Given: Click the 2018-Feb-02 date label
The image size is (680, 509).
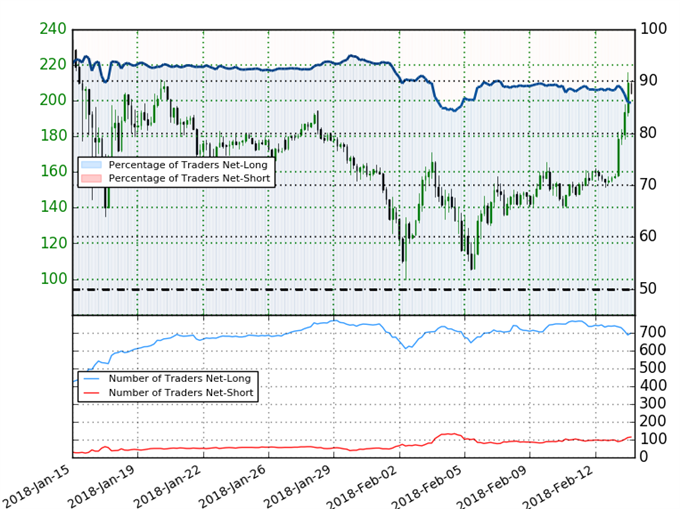Looking at the screenshot, I should pyautogui.click(x=363, y=486).
